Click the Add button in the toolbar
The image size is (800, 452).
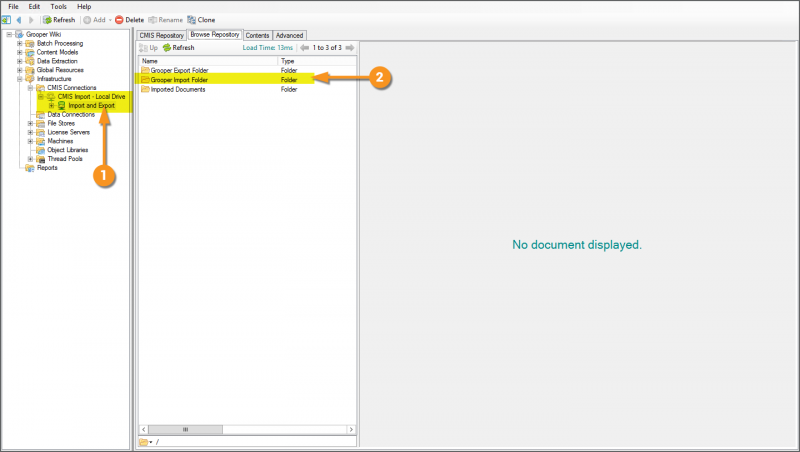click(x=94, y=20)
